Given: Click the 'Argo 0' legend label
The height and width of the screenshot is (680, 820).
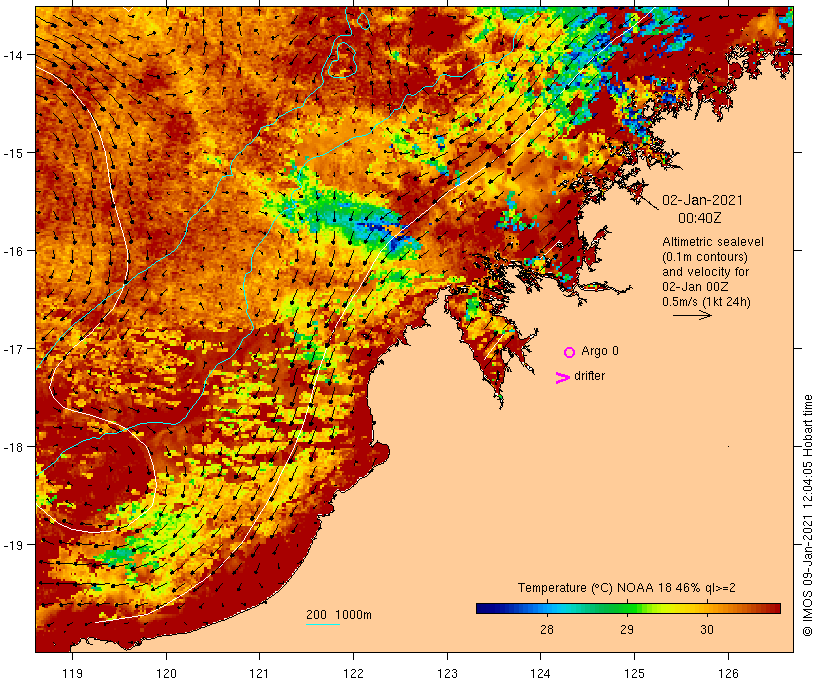Looking at the screenshot, I should click(600, 351).
